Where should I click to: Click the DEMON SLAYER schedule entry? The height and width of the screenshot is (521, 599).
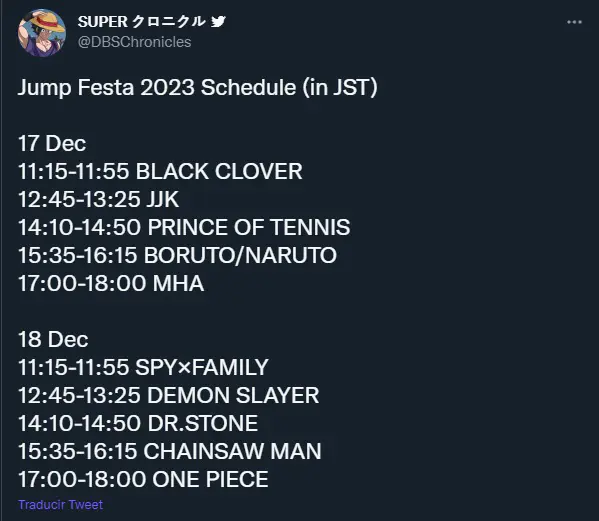coord(168,395)
